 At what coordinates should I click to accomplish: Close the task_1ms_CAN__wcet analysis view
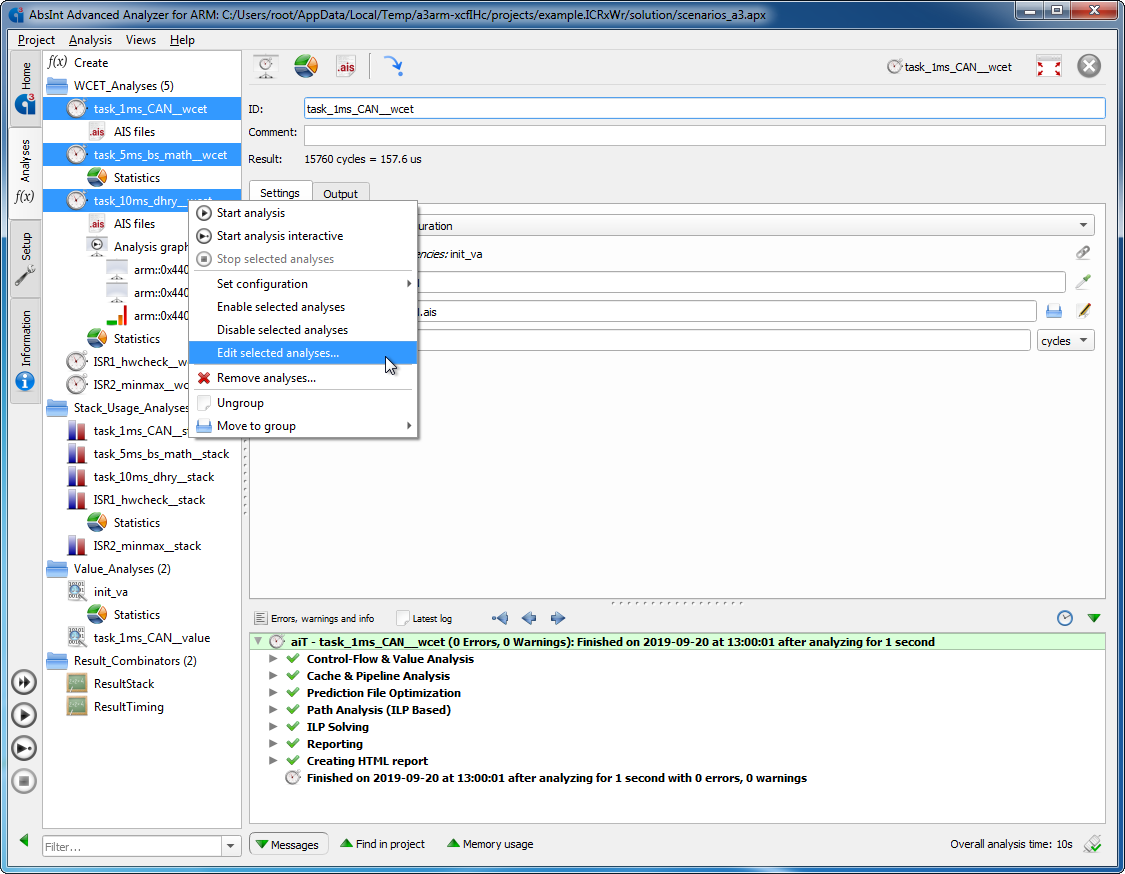[x=1088, y=66]
